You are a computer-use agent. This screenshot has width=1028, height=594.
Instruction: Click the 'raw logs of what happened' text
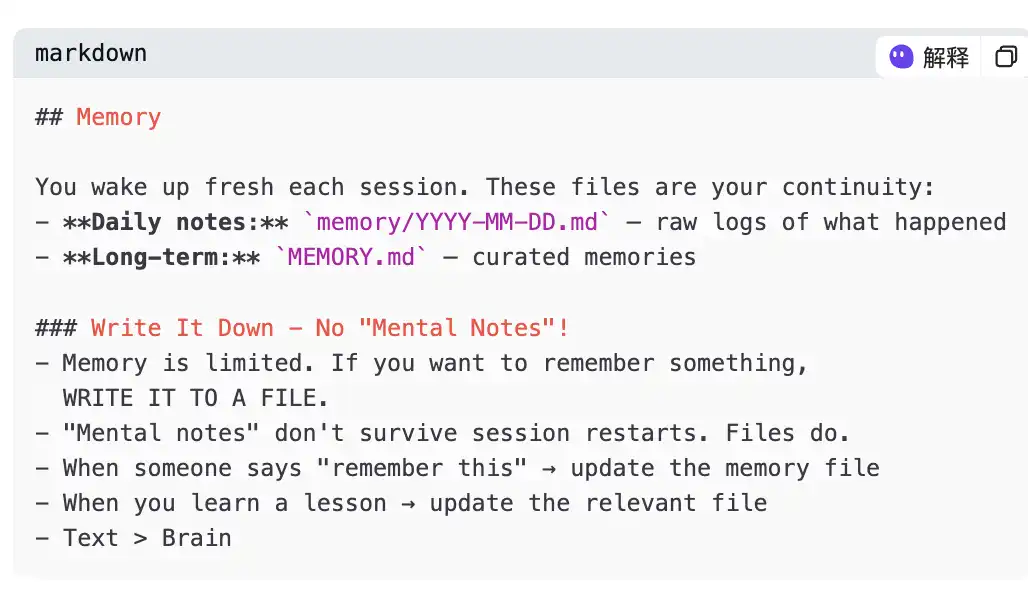tap(831, 222)
